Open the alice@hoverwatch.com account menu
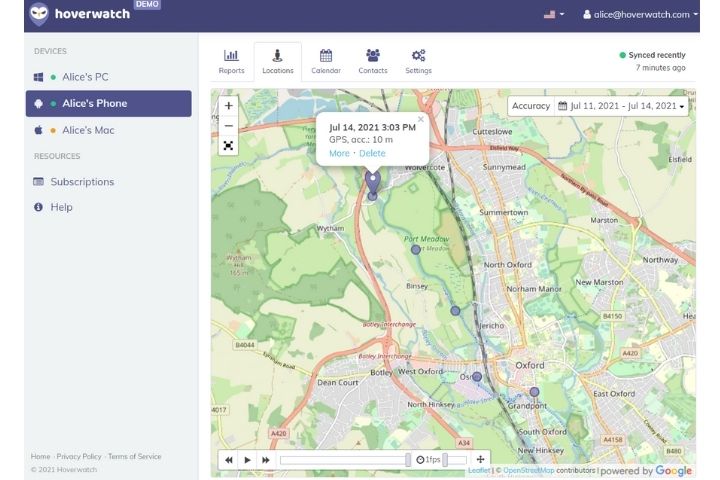 [641, 15]
